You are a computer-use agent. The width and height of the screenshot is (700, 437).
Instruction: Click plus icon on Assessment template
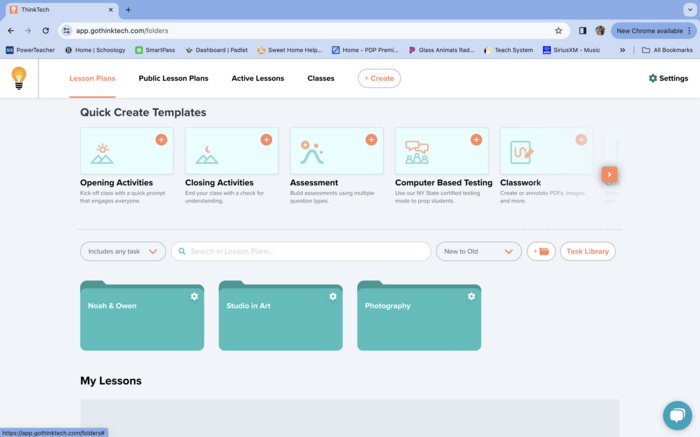pos(371,140)
